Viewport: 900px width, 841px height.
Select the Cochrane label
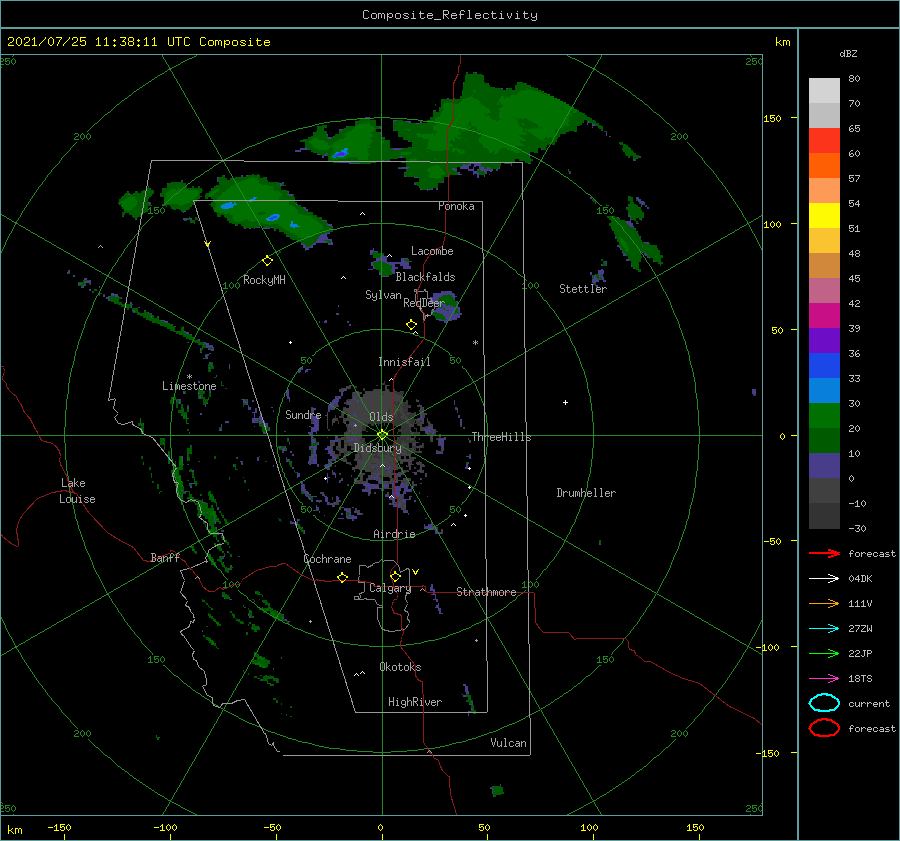[x=327, y=559]
